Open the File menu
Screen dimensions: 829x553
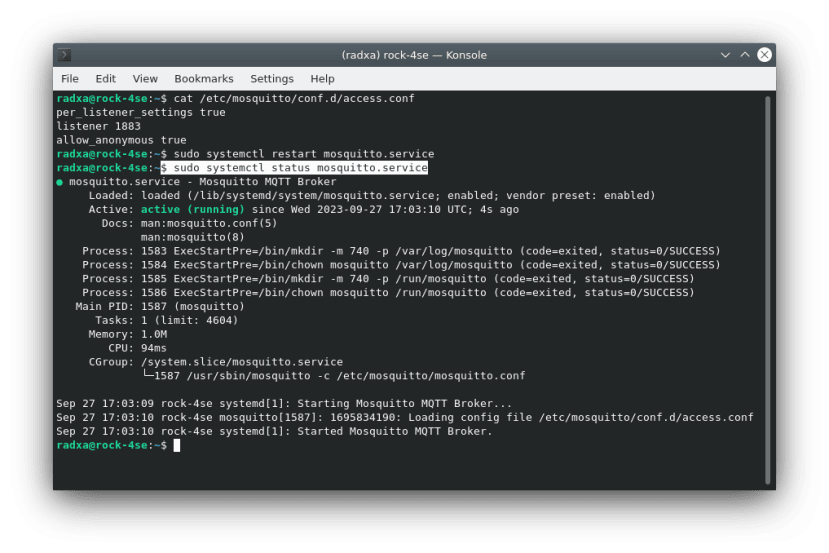(70, 79)
